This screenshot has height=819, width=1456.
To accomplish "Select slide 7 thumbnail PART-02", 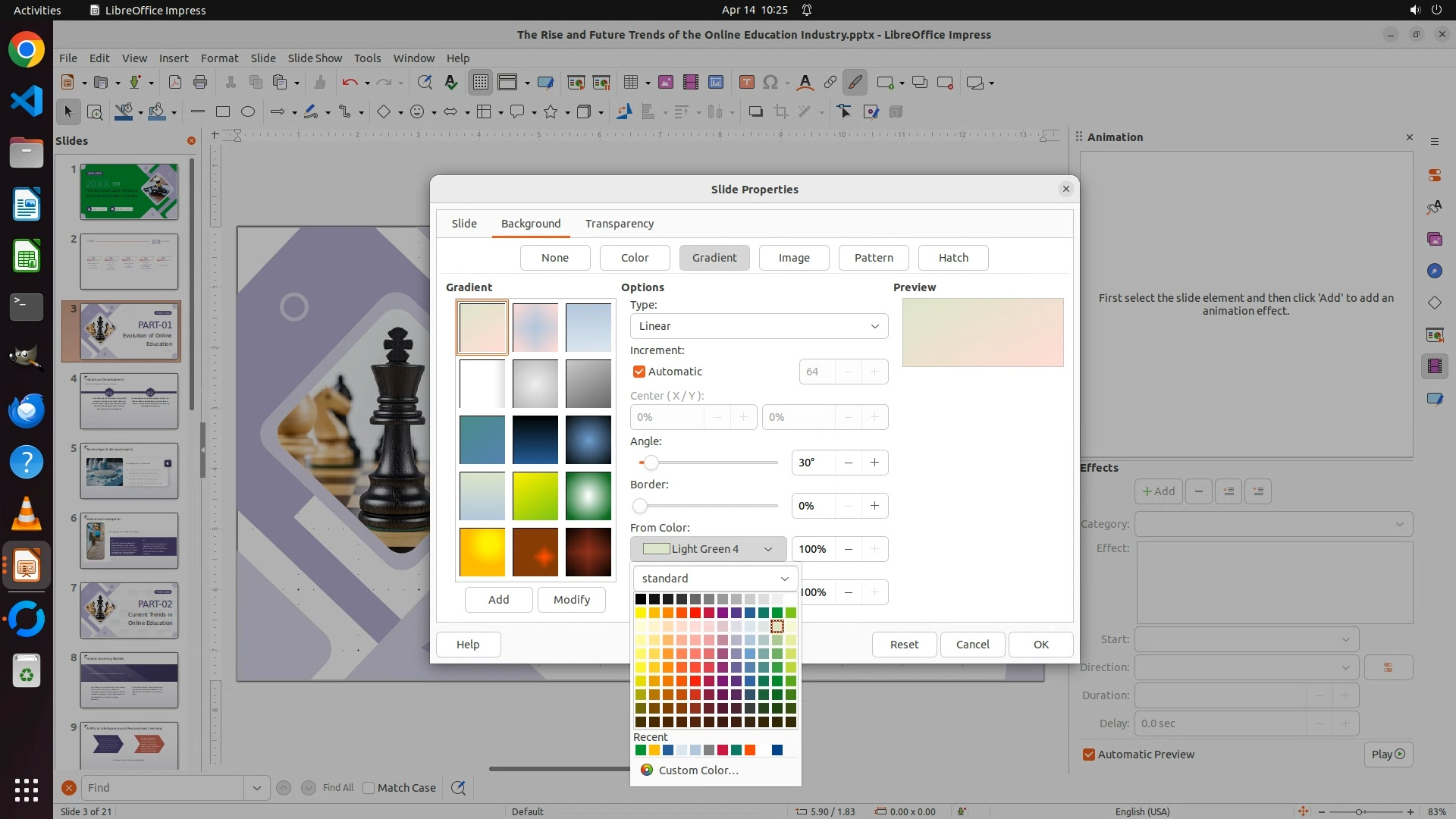I will pos(129,610).
